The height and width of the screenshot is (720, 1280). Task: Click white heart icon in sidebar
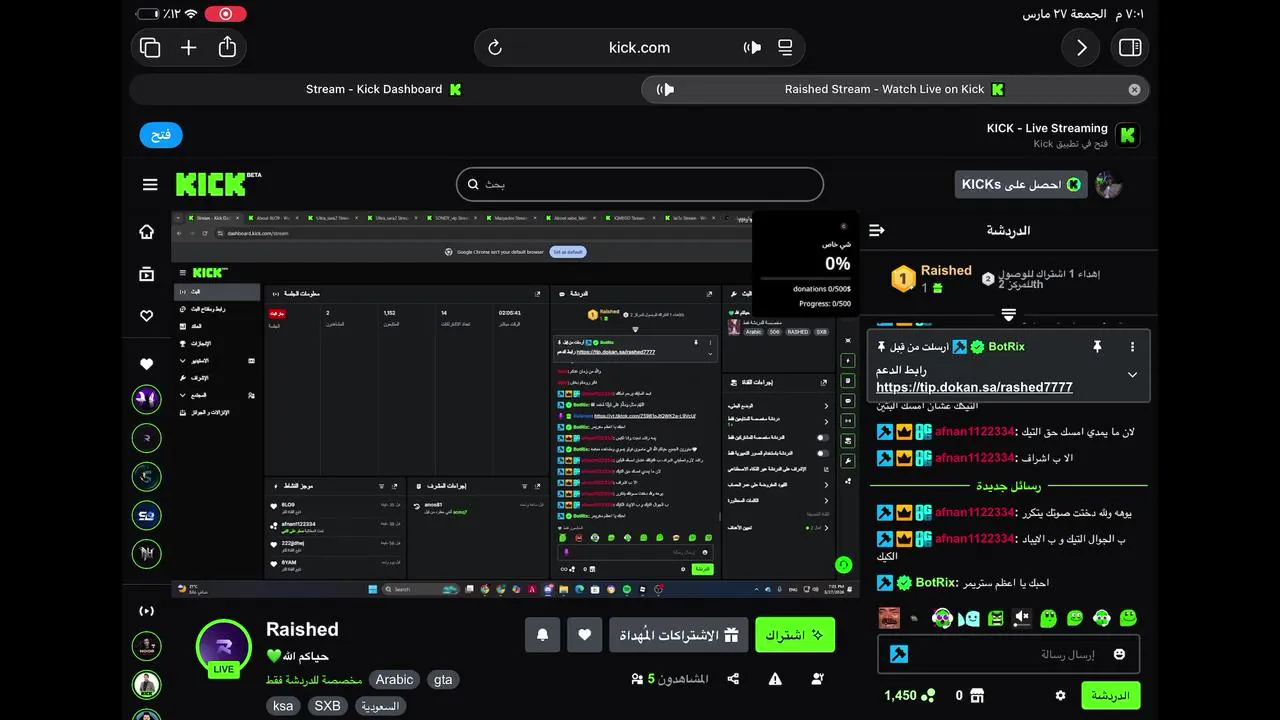click(147, 364)
